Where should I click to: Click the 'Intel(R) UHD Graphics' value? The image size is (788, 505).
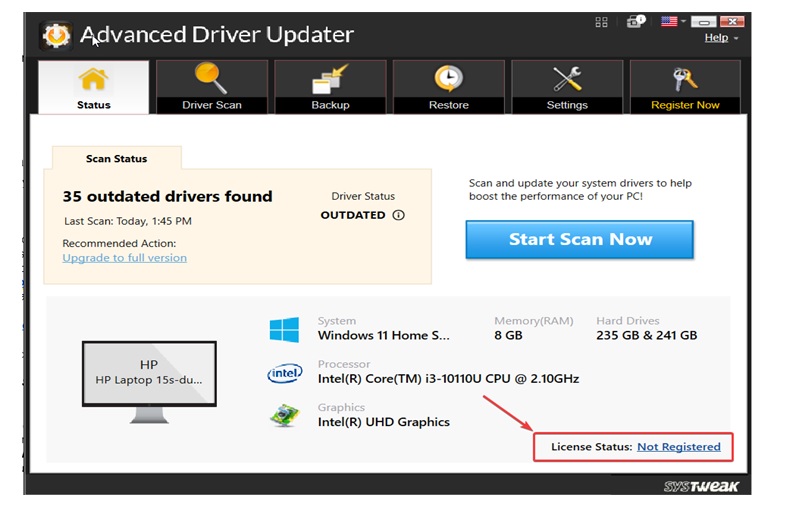[x=383, y=422]
